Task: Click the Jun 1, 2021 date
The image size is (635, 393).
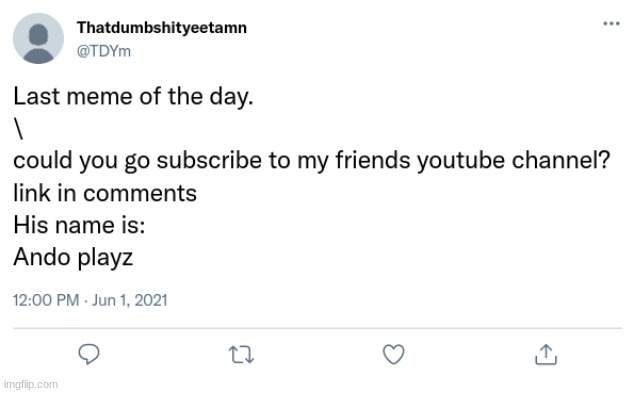Action: (x=130, y=300)
